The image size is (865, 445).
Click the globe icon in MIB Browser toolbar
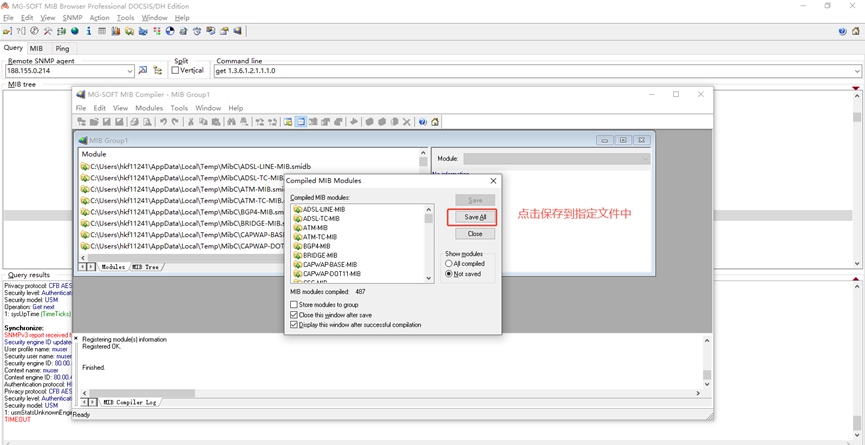point(74,31)
